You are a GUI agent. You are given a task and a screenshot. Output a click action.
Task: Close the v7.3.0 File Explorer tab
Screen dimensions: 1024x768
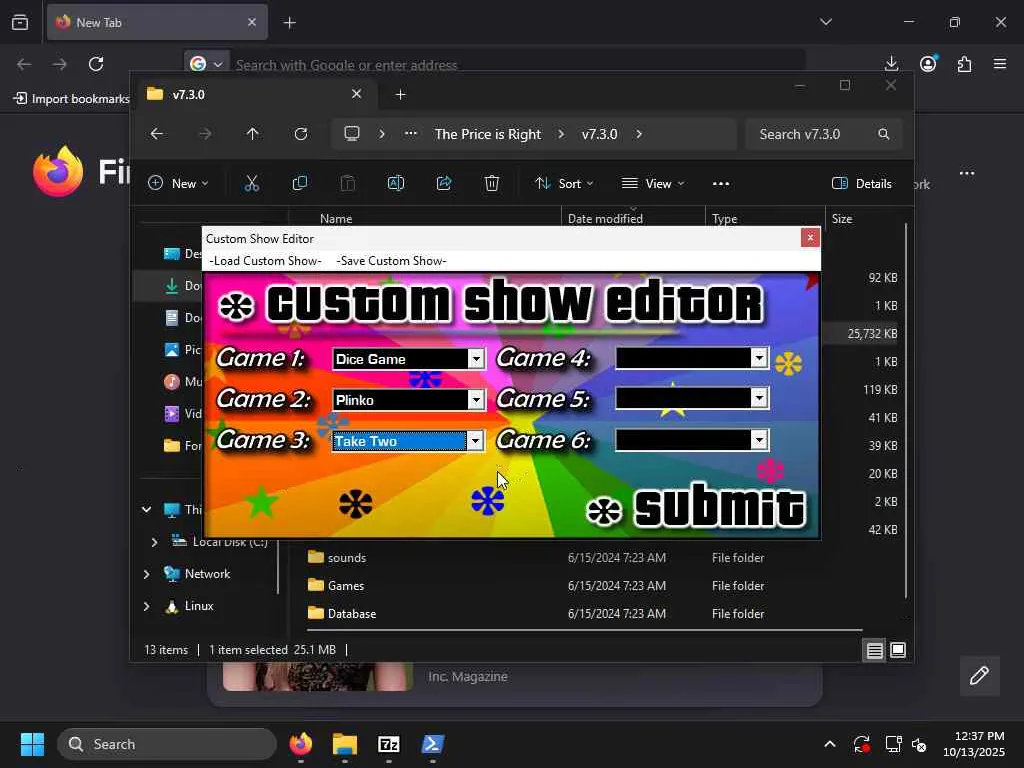coord(357,94)
